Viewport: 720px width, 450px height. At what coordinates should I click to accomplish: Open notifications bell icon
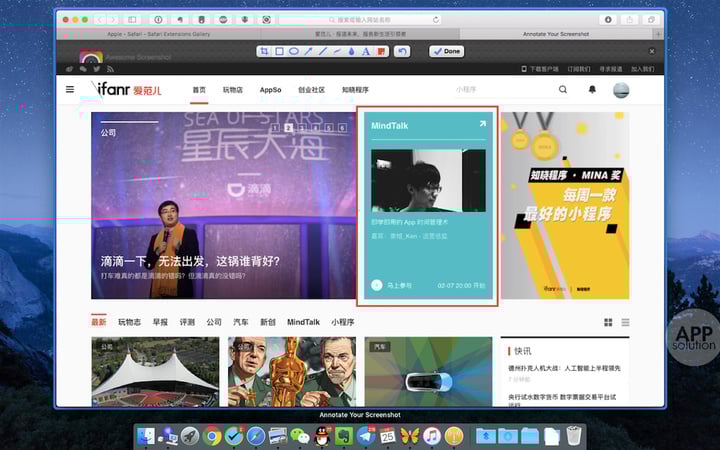click(592, 90)
